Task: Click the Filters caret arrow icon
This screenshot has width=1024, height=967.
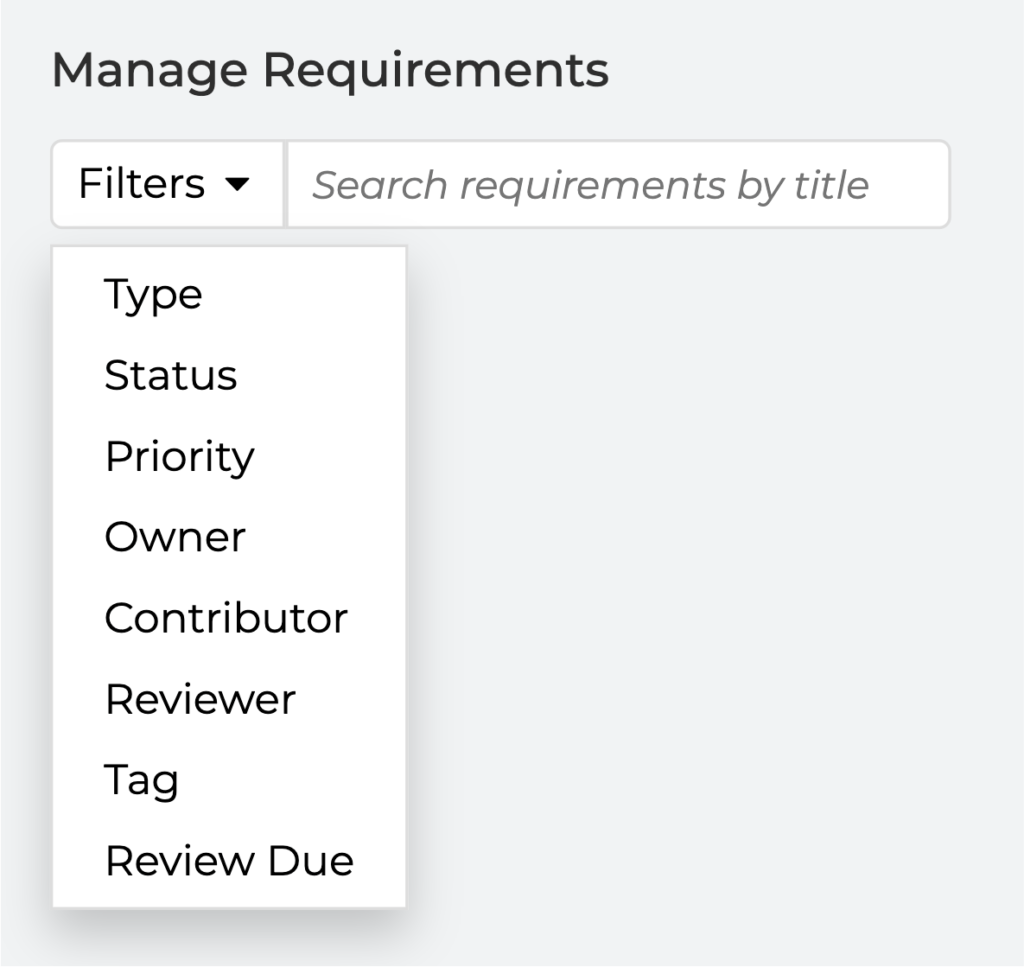Action: tap(236, 185)
